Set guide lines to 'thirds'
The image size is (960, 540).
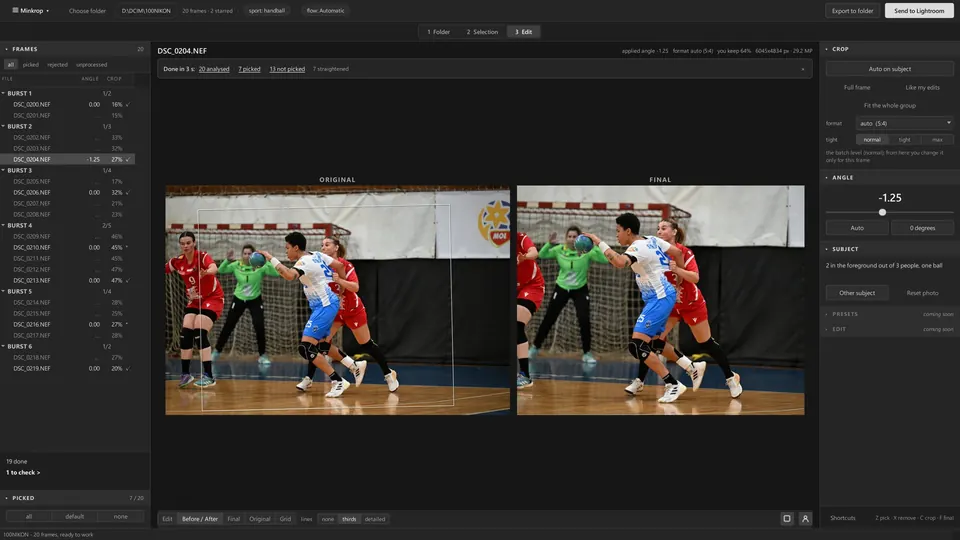(349, 519)
